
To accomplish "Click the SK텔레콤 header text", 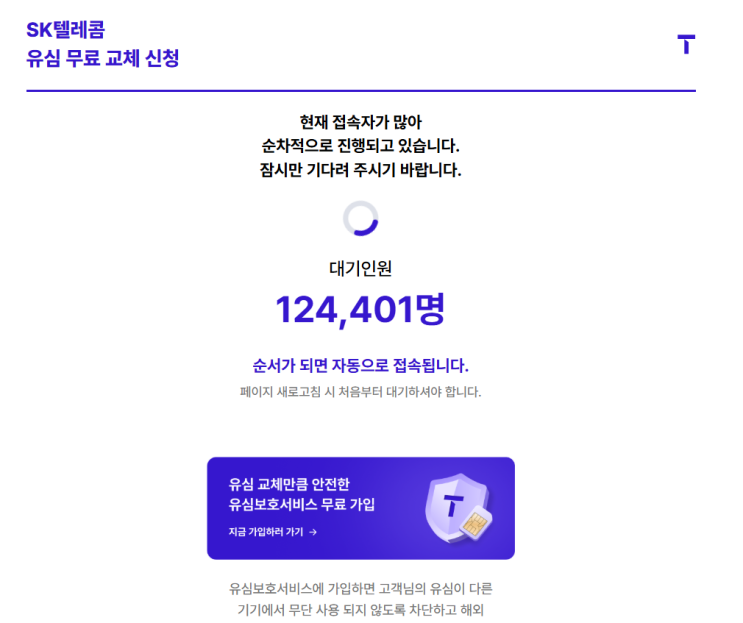I will click(x=65, y=30).
